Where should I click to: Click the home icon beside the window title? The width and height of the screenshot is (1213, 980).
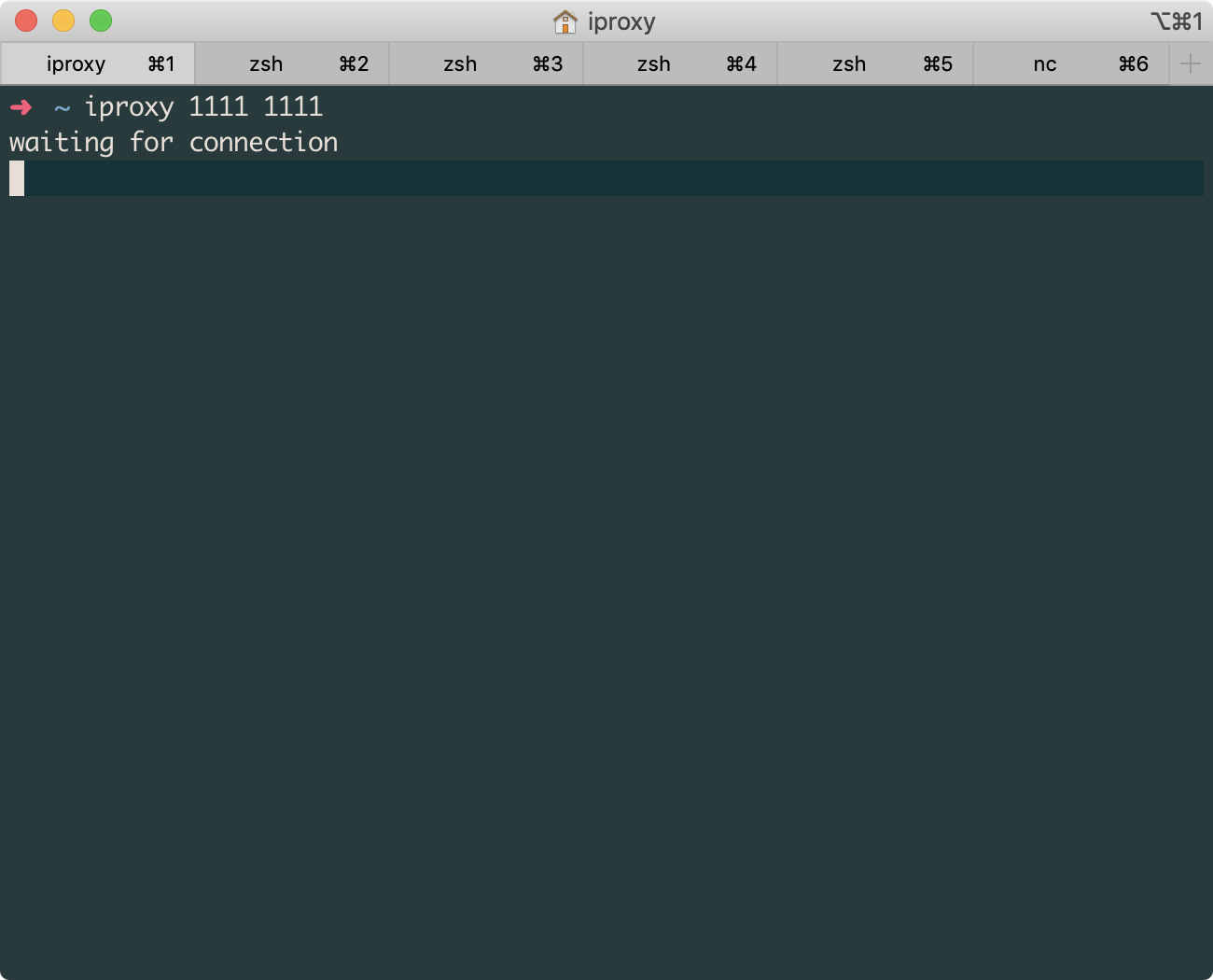point(565,21)
